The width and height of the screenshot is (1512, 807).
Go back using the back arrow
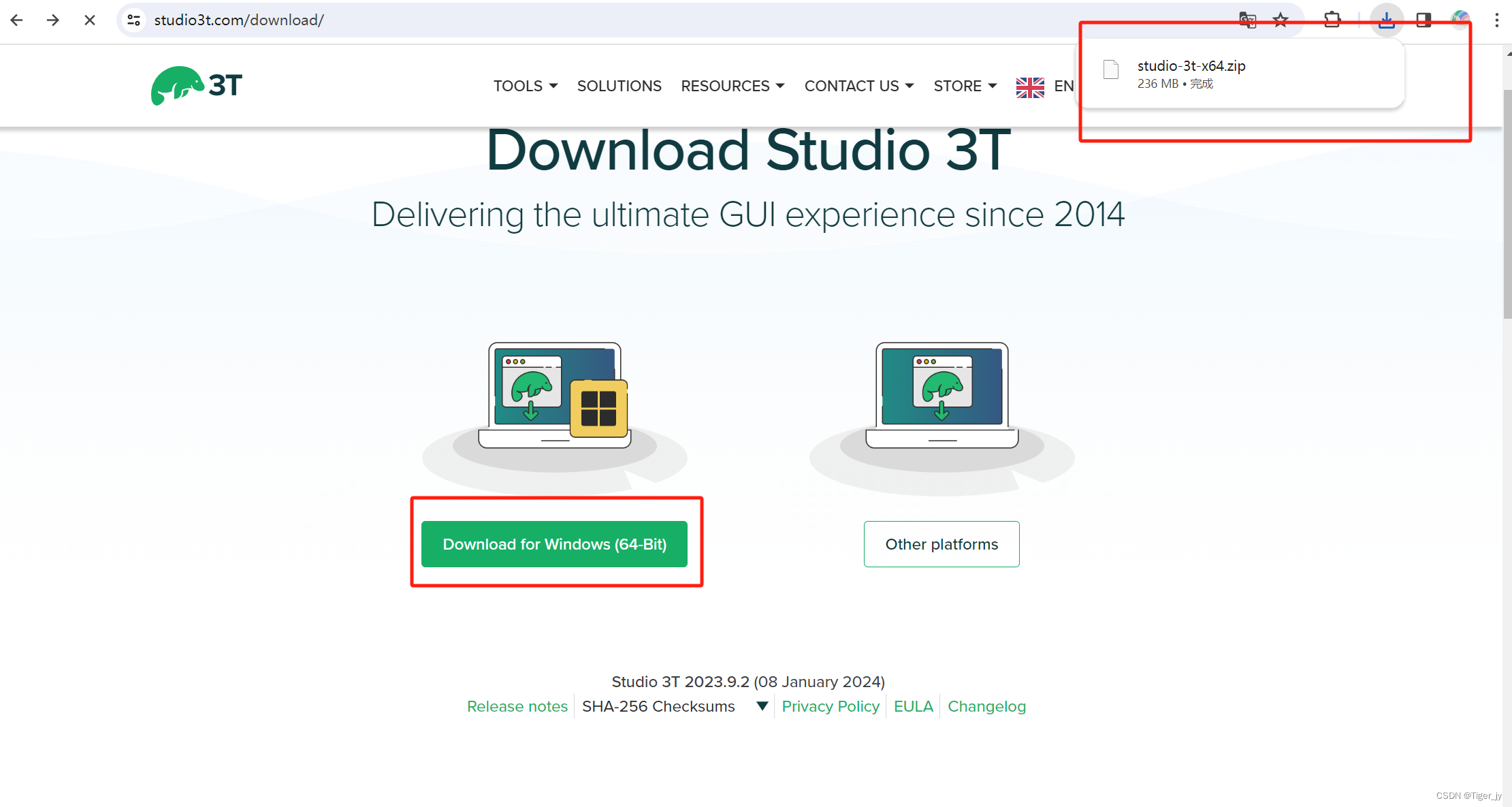click(x=17, y=20)
